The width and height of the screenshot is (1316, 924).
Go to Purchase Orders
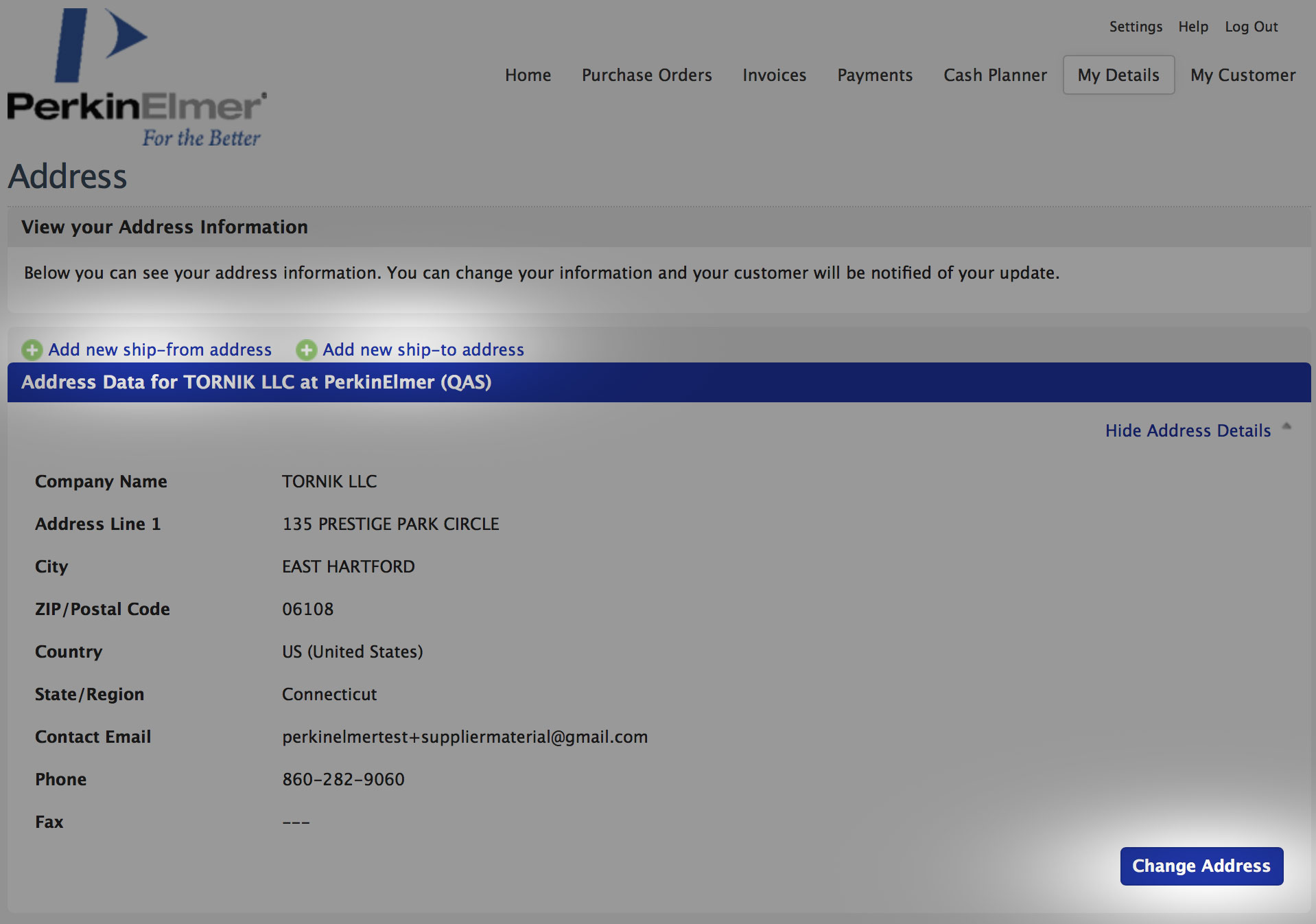pyautogui.click(x=646, y=75)
